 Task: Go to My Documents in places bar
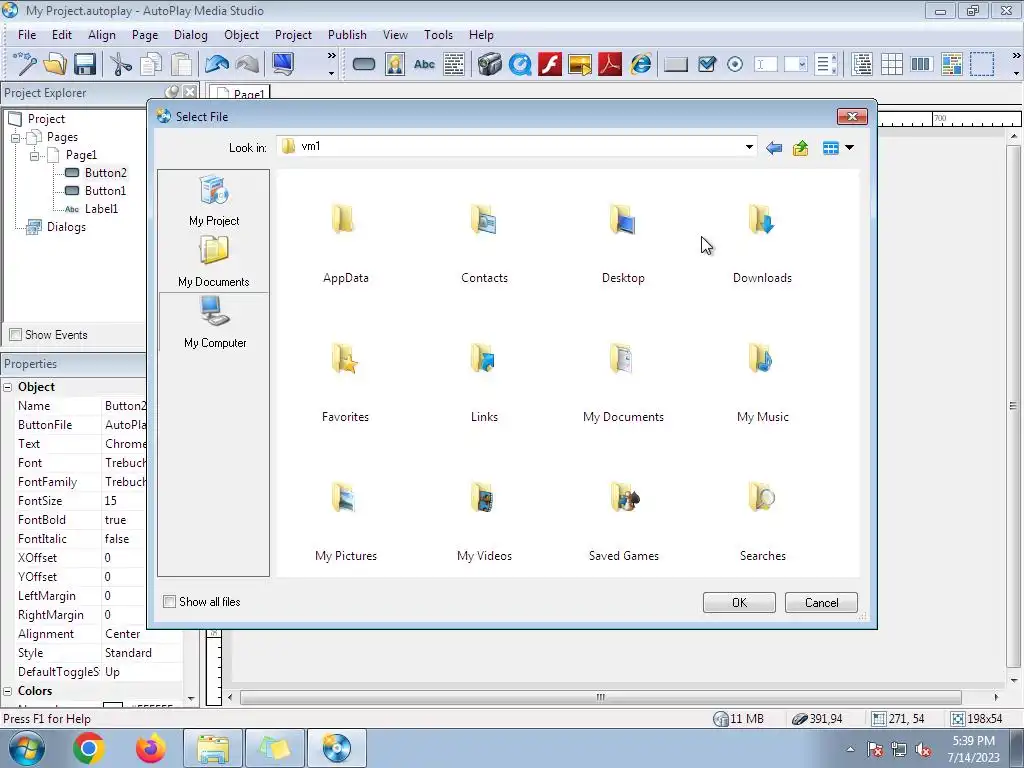tap(214, 261)
